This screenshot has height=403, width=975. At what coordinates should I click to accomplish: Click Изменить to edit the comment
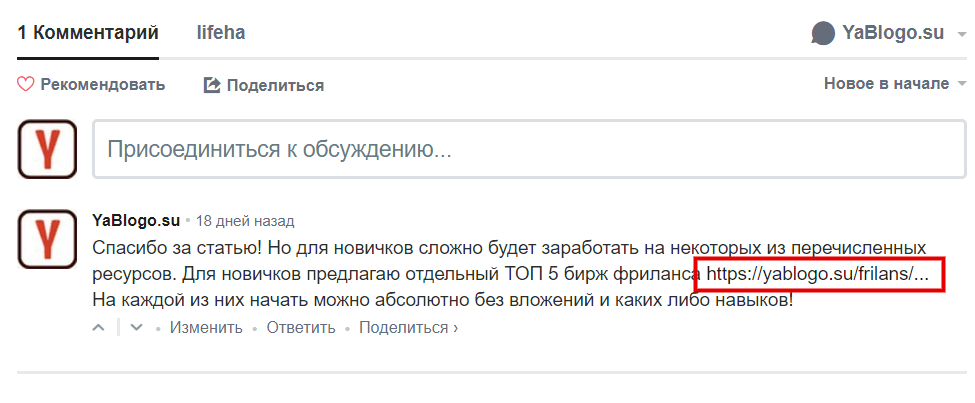point(206,328)
